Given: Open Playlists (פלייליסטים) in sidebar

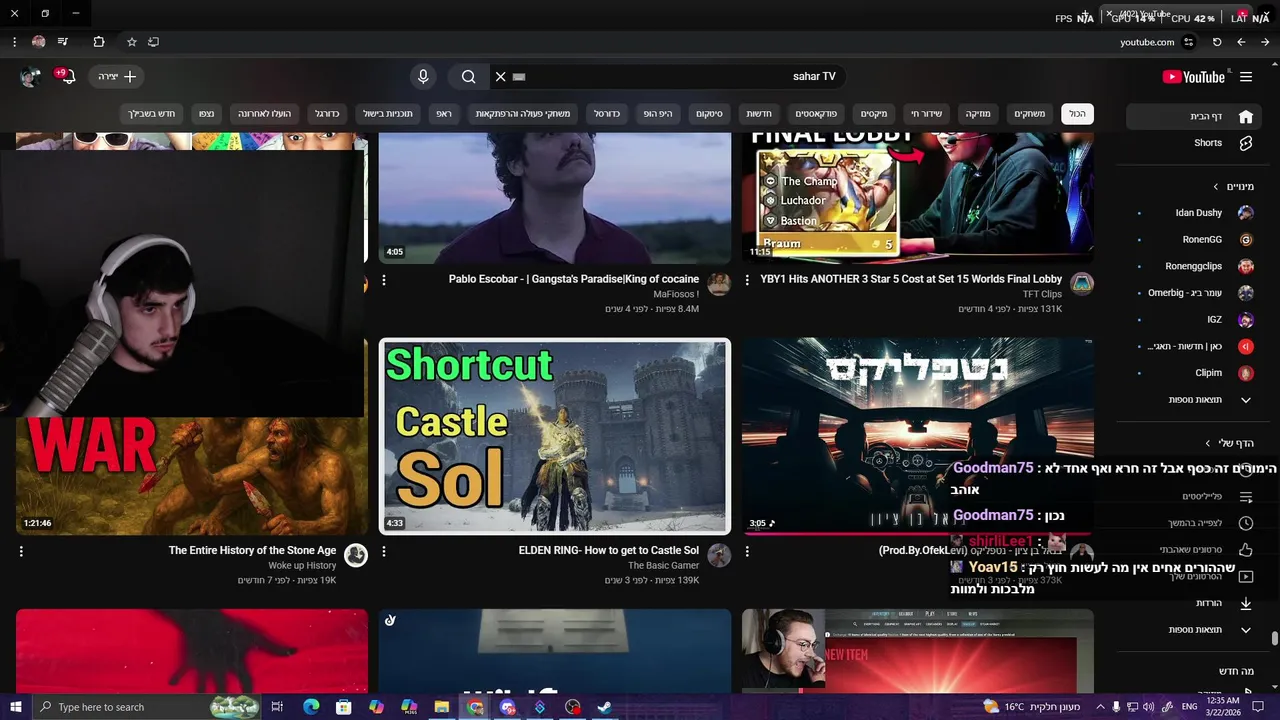Looking at the screenshot, I should [1192, 496].
